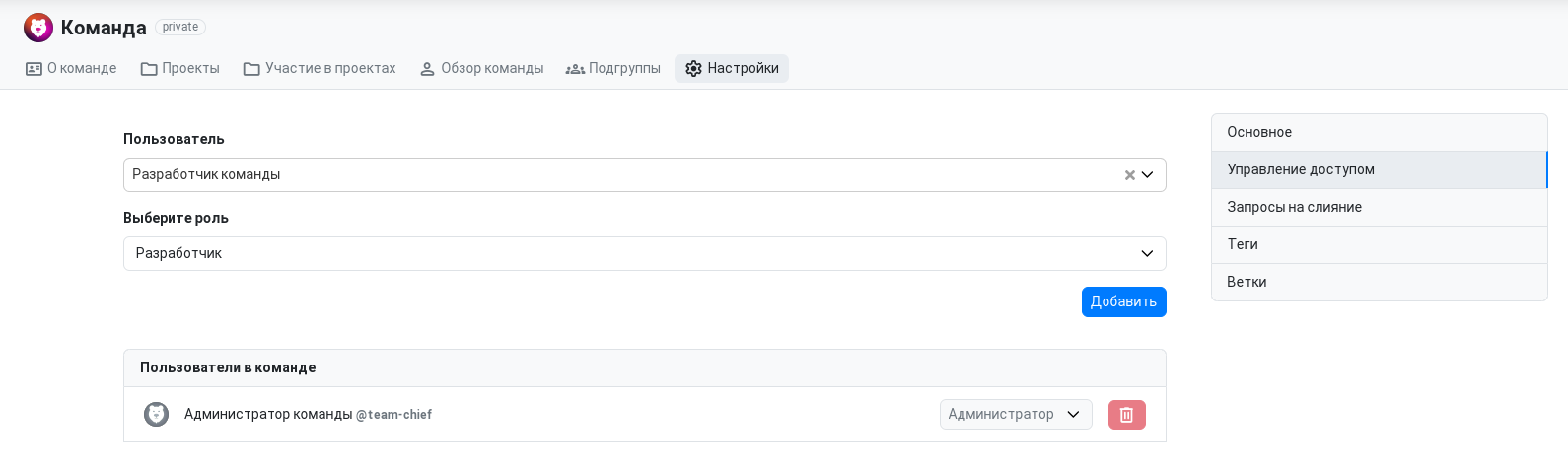Click the Администратор команды user avatar
This screenshot has height=465, width=1568.
pos(157,415)
